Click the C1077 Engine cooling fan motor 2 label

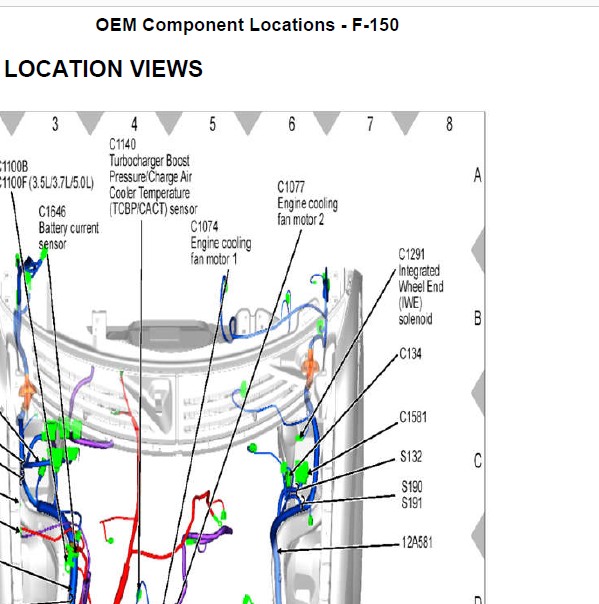307,203
